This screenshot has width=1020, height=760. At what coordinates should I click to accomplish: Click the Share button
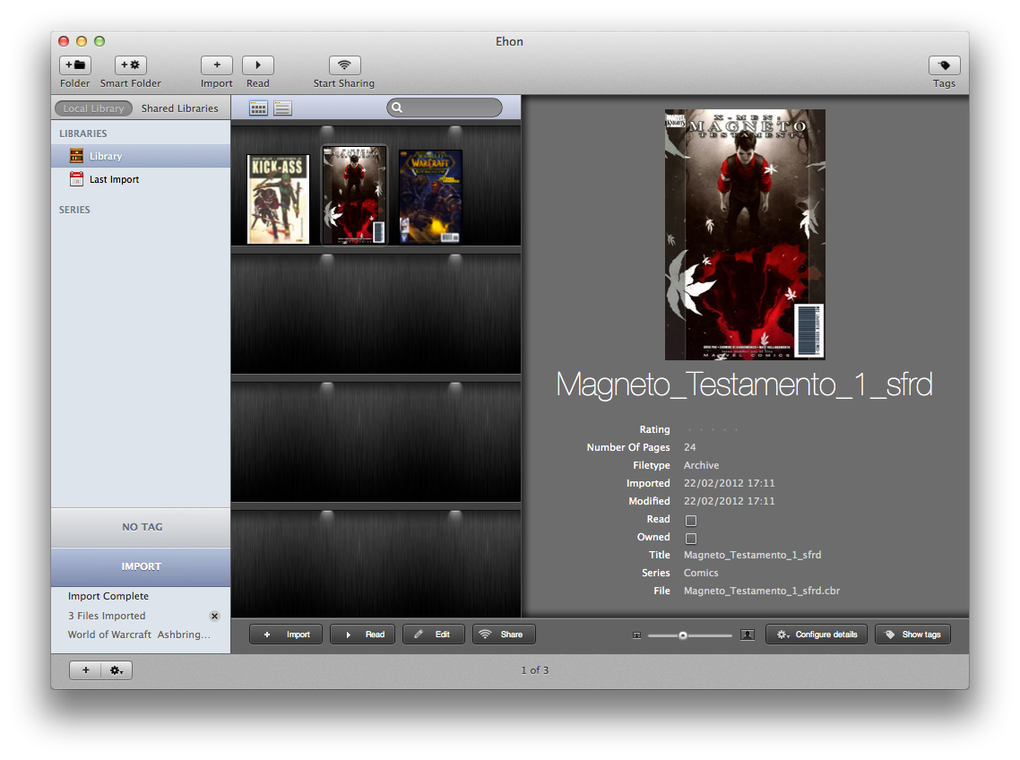(504, 634)
